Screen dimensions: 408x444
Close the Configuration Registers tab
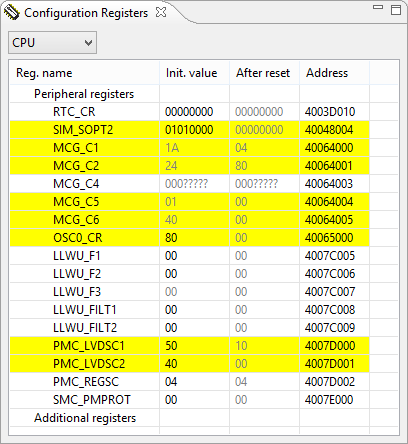[x=161, y=12]
